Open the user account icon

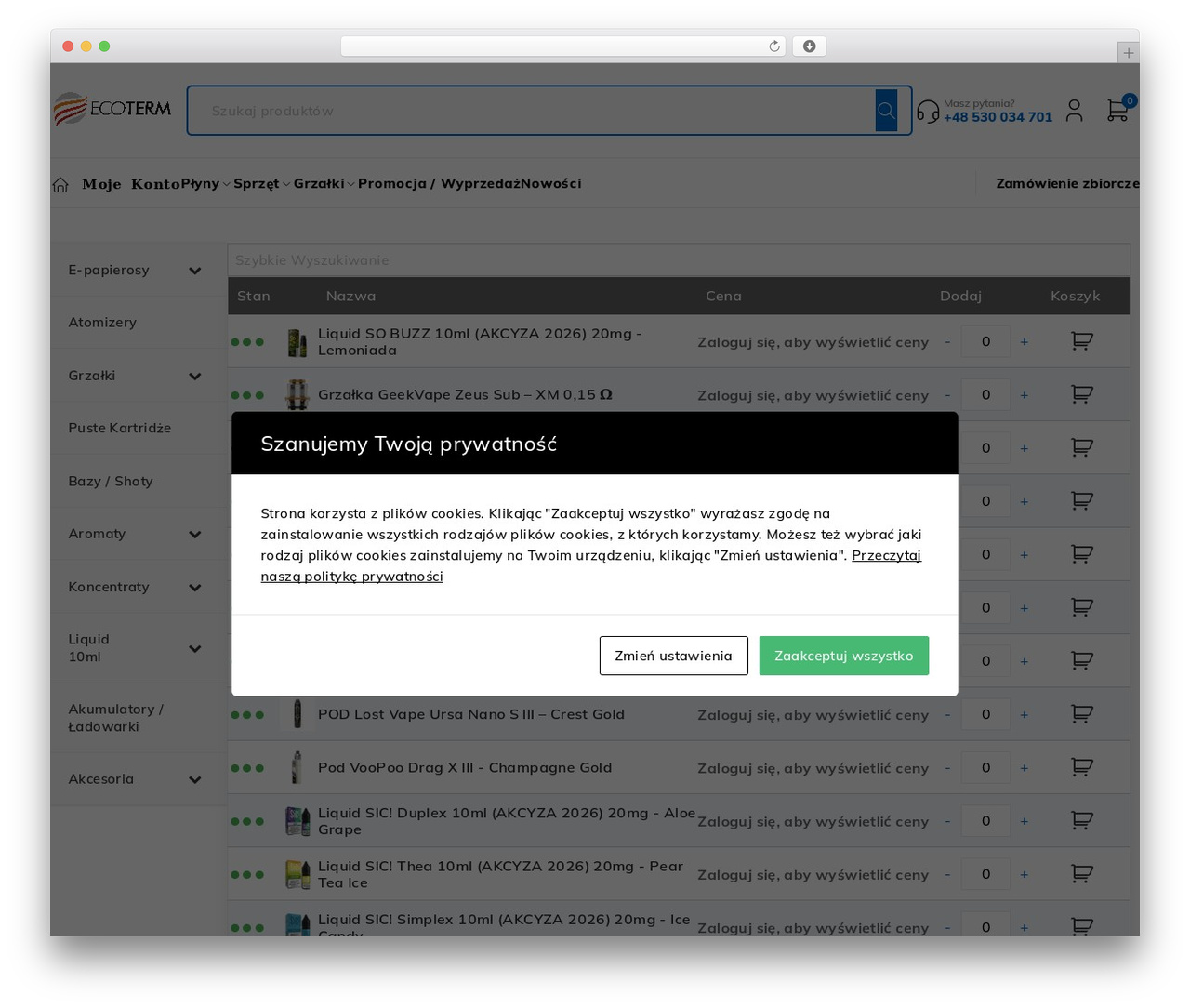[1074, 111]
